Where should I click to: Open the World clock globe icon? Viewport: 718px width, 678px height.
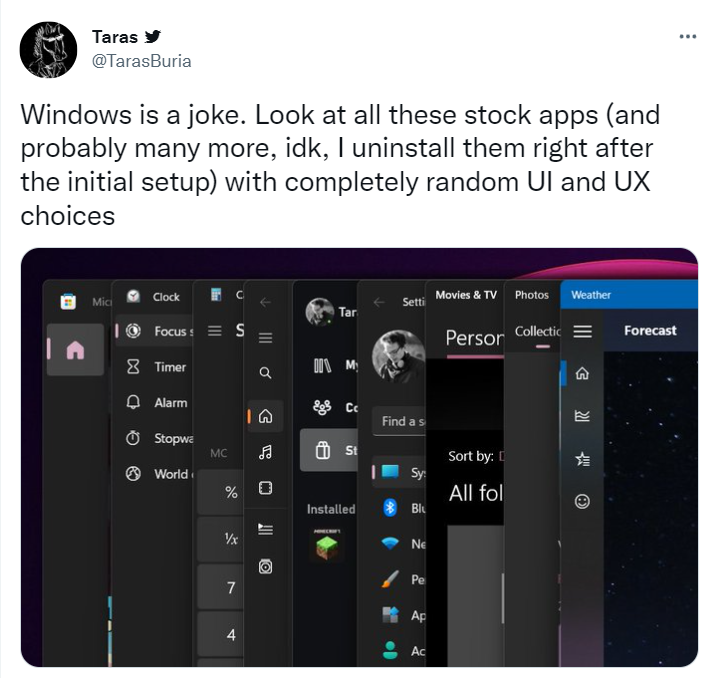pos(133,474)
